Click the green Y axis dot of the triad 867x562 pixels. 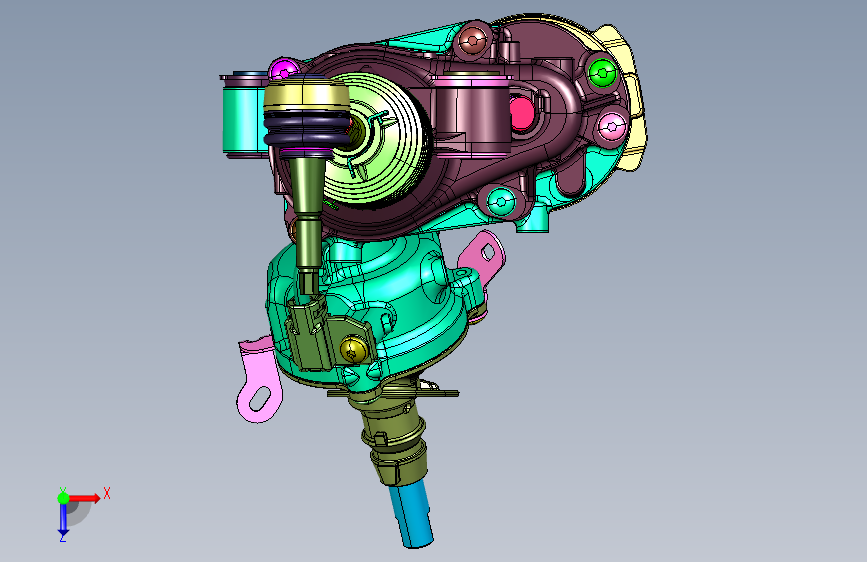64,498
